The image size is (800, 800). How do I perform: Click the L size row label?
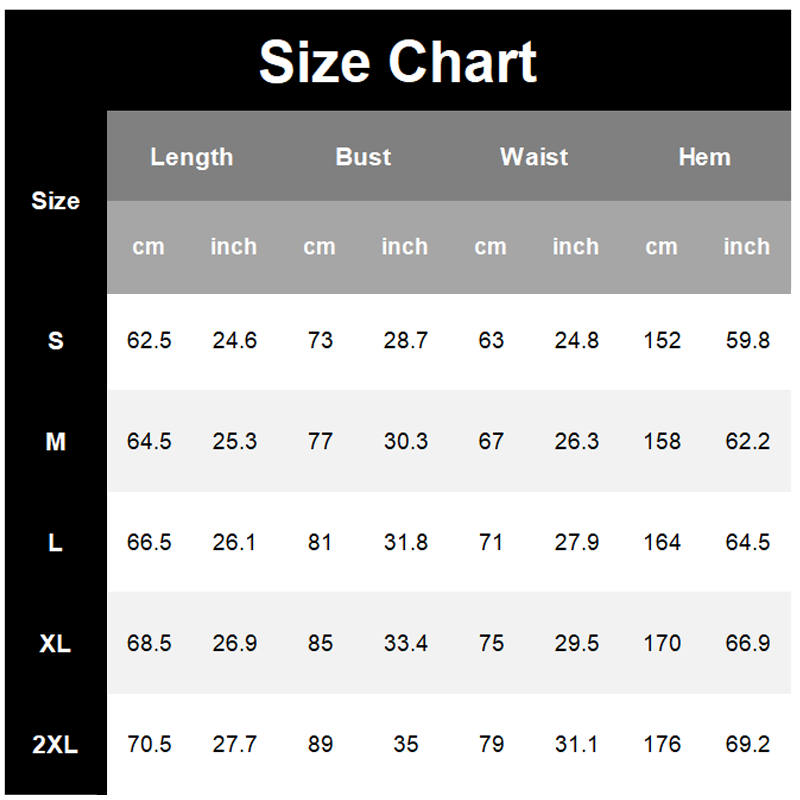click(55, 543)
